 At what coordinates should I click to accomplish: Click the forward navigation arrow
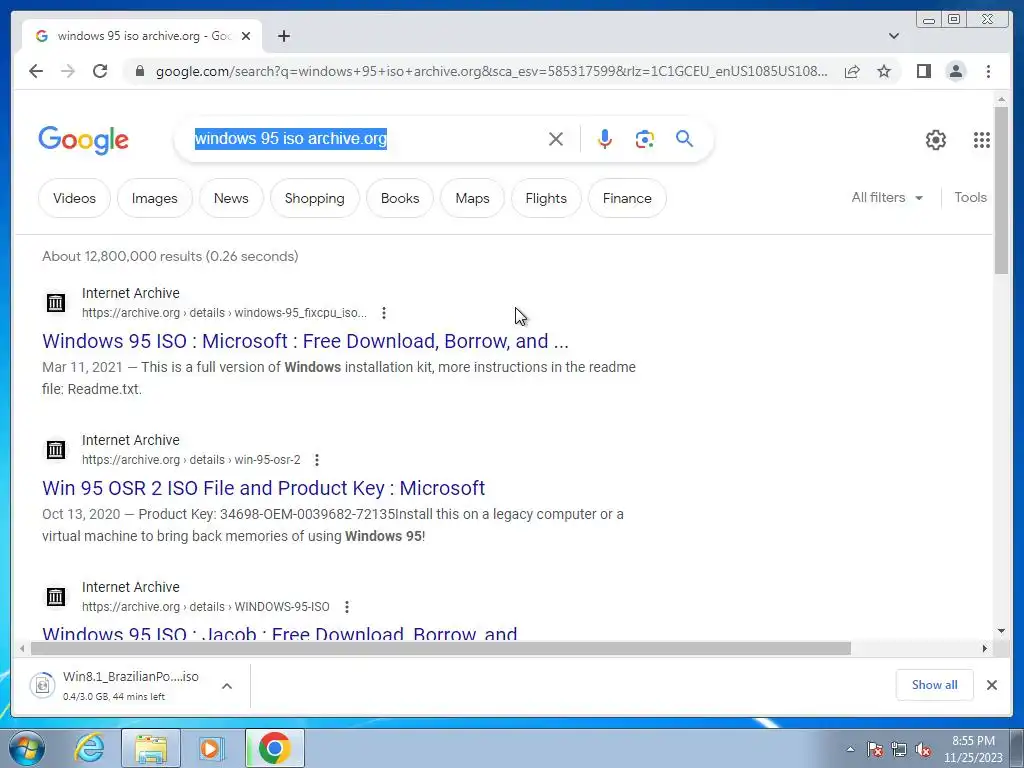pos(68,71)
